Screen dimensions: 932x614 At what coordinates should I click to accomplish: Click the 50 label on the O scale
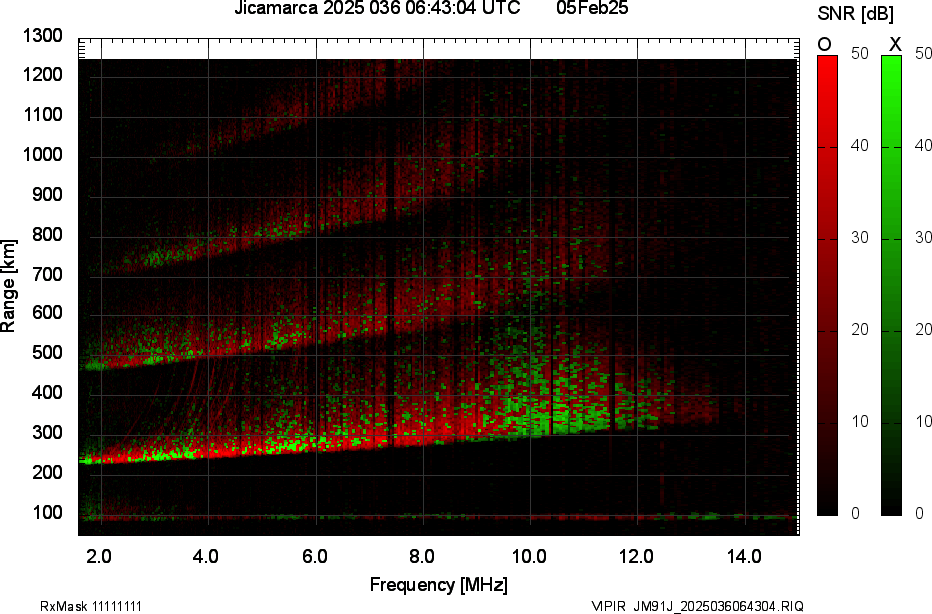click(860, 53)
